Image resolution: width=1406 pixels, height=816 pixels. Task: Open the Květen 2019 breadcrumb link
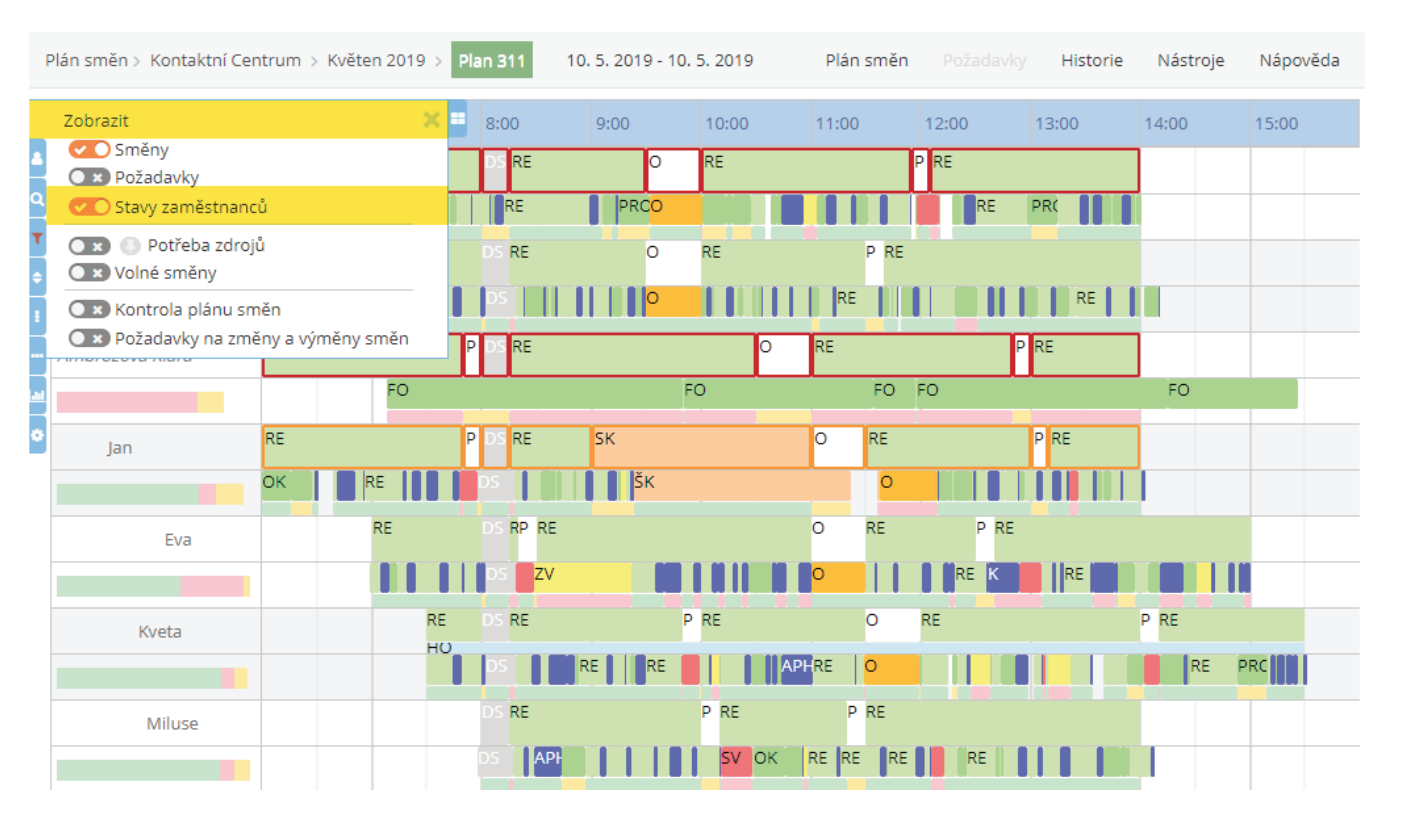pyautogui.click(x=375, y=60)
